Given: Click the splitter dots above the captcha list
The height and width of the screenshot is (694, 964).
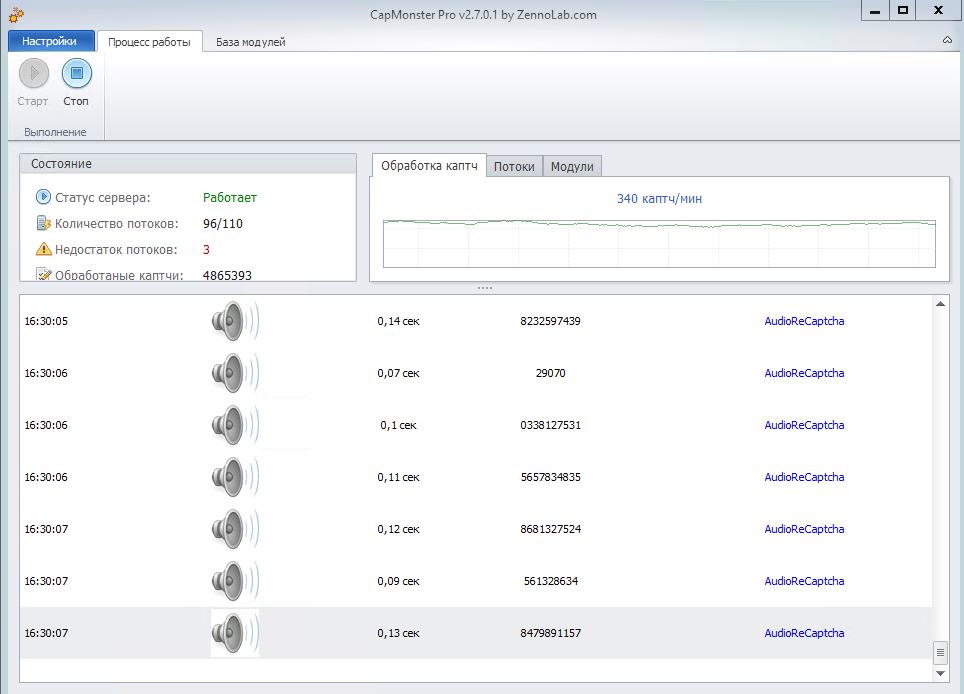Looking at the screenshot, I should coord(485,288).
